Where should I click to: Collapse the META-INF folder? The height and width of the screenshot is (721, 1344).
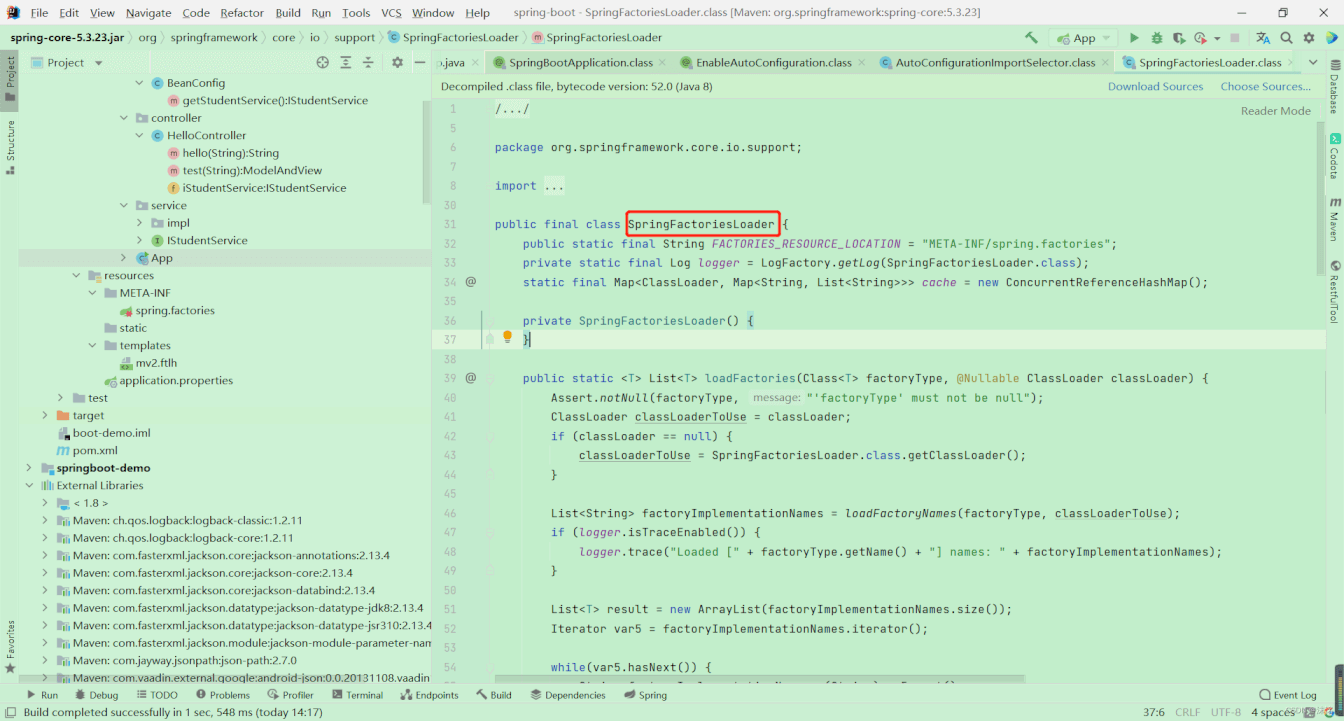[x=92, y=293]
